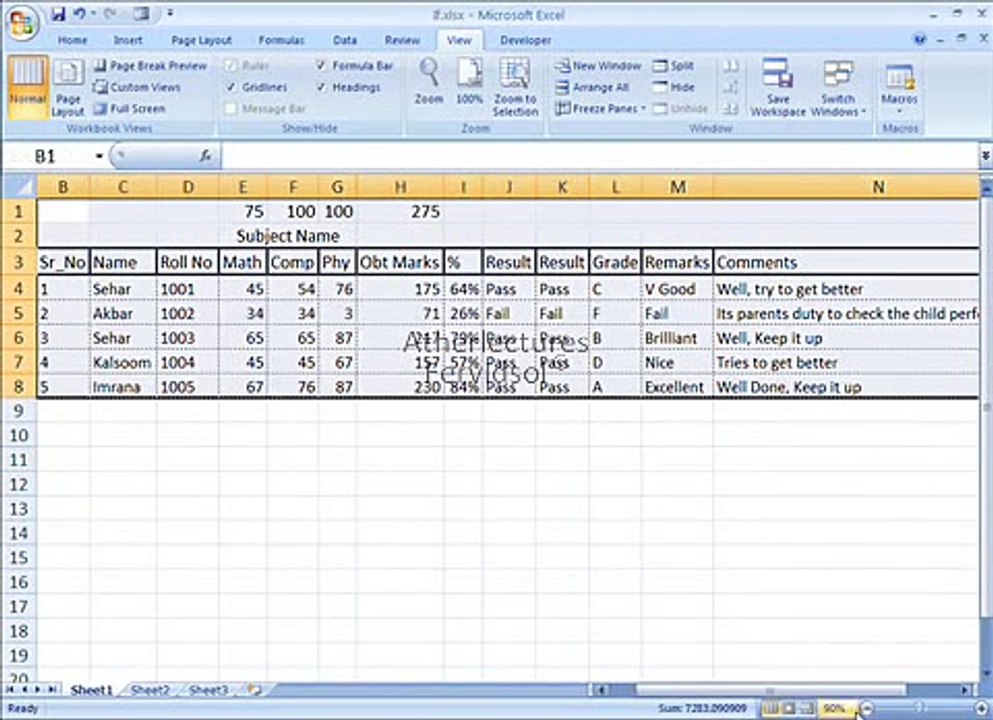Select the Comments header cell
This screenshot has width=993, height=720.
pyautogui.click(x=846, y=262)
